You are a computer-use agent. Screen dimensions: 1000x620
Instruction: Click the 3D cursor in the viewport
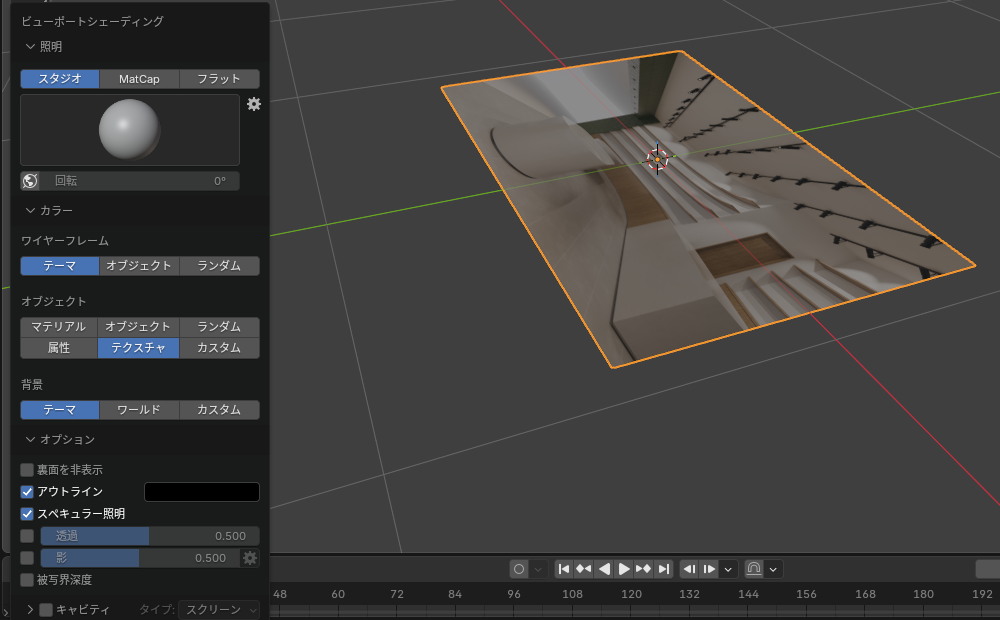click(658, 159)
